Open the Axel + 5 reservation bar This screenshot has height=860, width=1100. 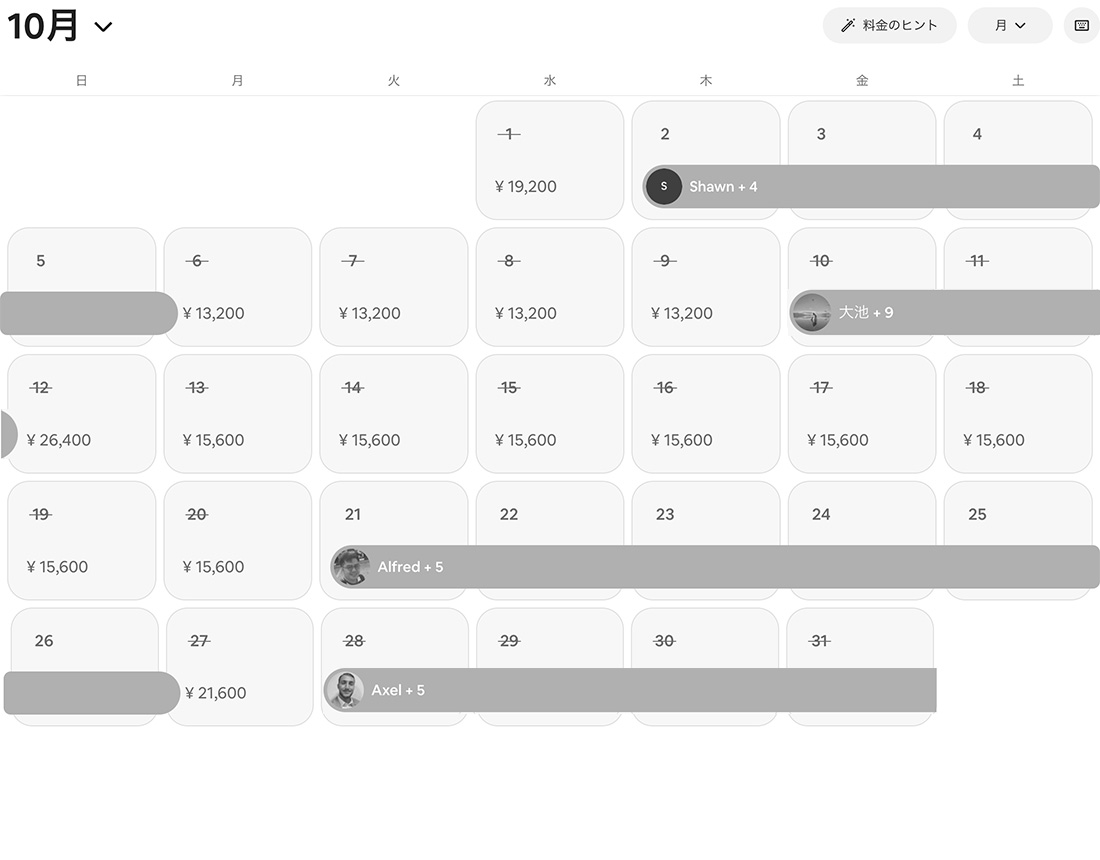point(650,690)
